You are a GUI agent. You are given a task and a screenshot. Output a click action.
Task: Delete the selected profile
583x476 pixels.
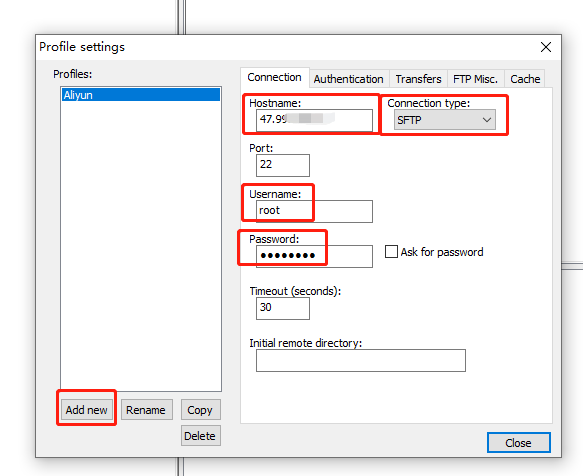tap(200, 435)
